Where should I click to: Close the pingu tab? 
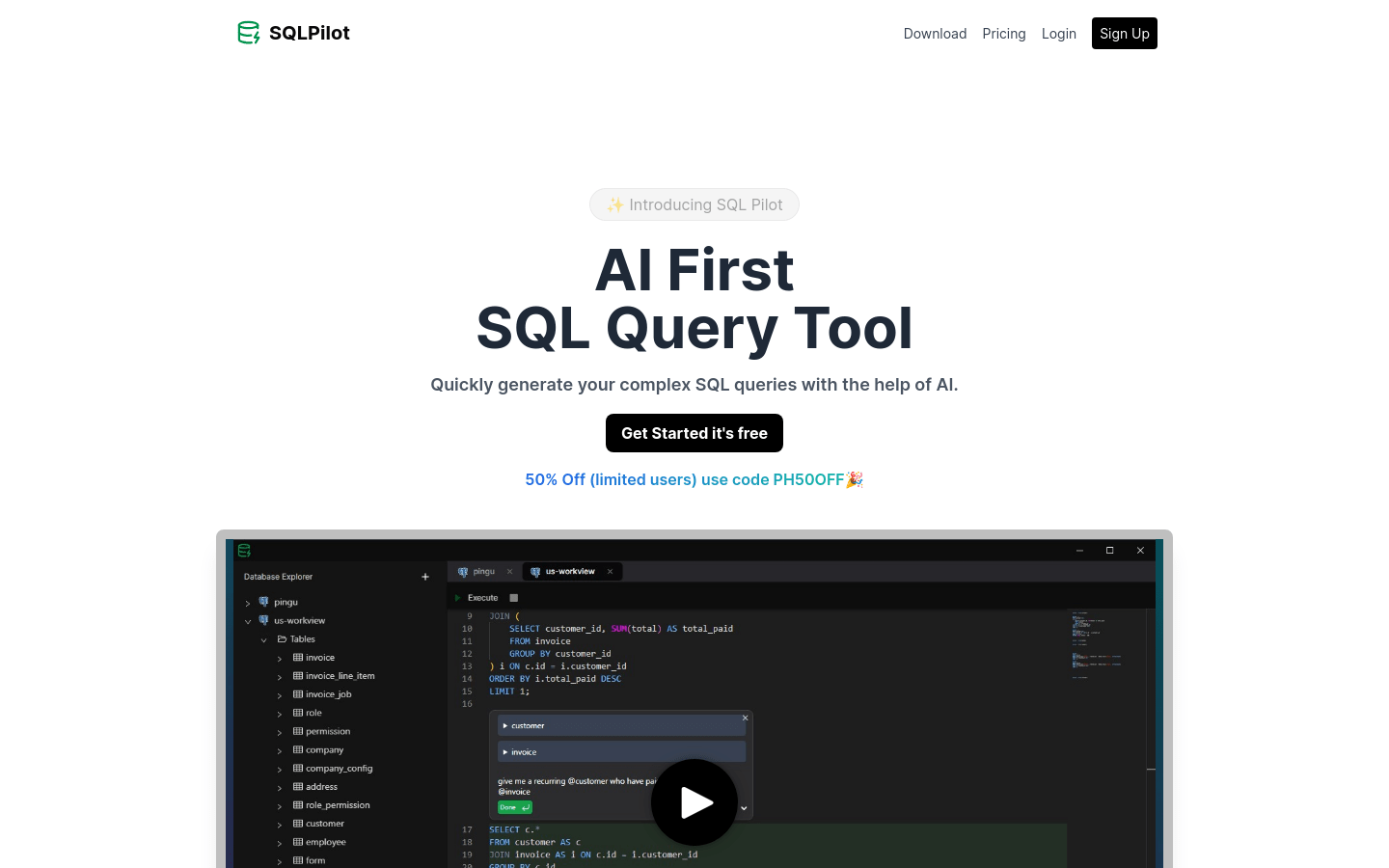click(510, 572)
